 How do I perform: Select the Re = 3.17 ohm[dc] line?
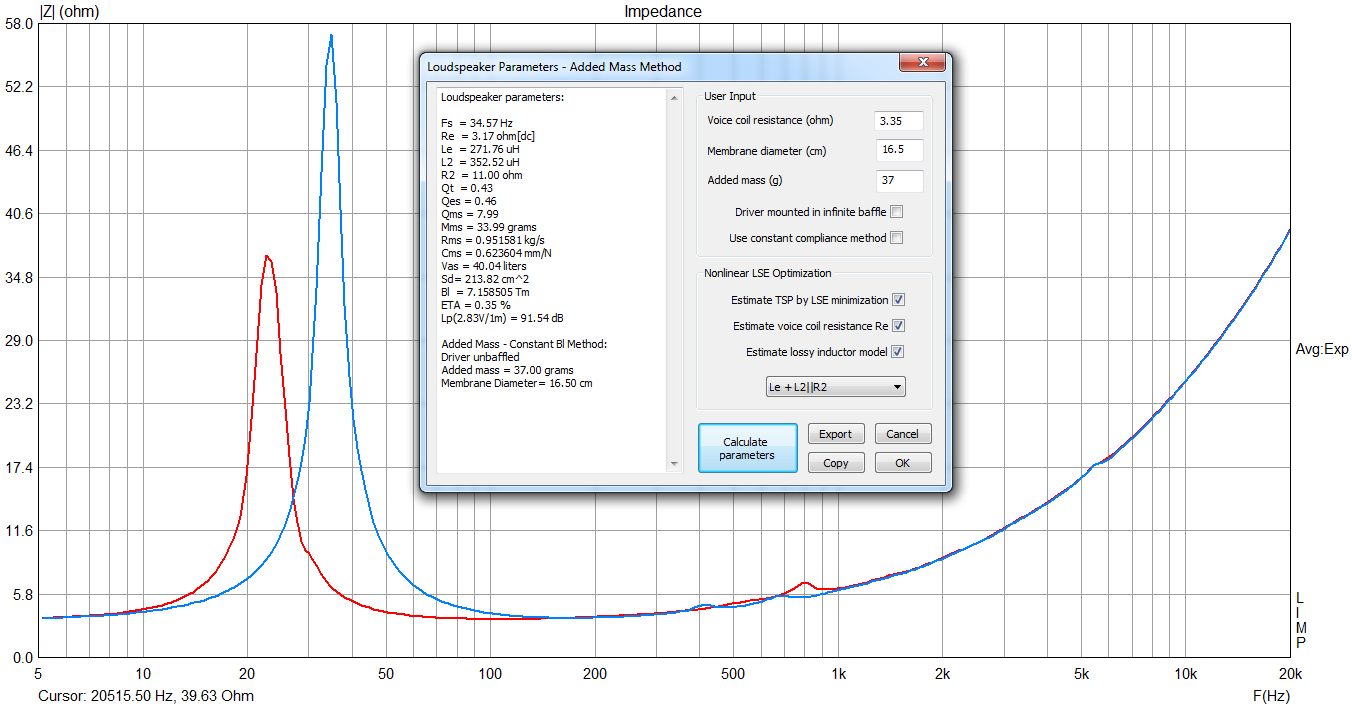pos(488,136)
